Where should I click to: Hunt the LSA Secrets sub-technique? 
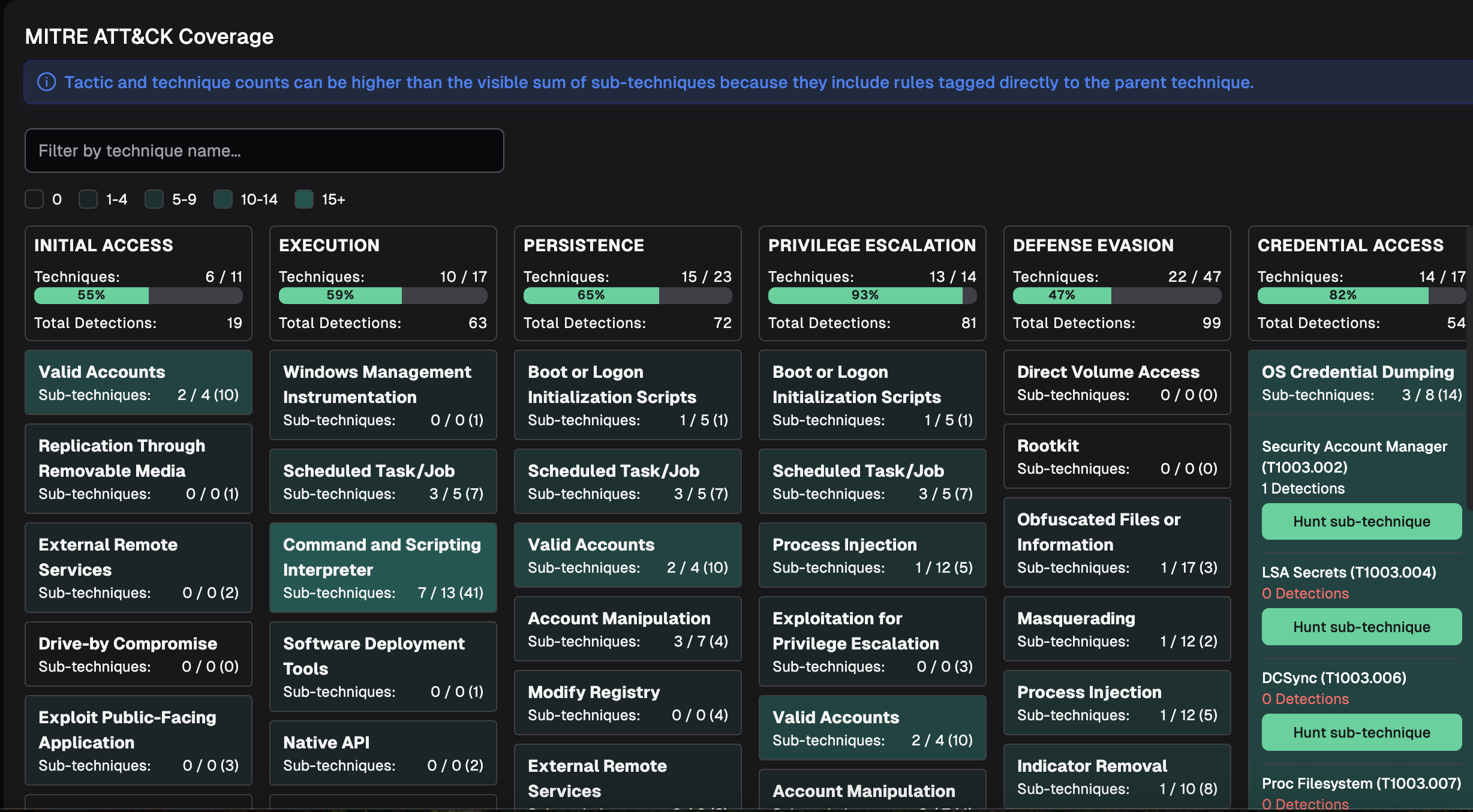1361,627
